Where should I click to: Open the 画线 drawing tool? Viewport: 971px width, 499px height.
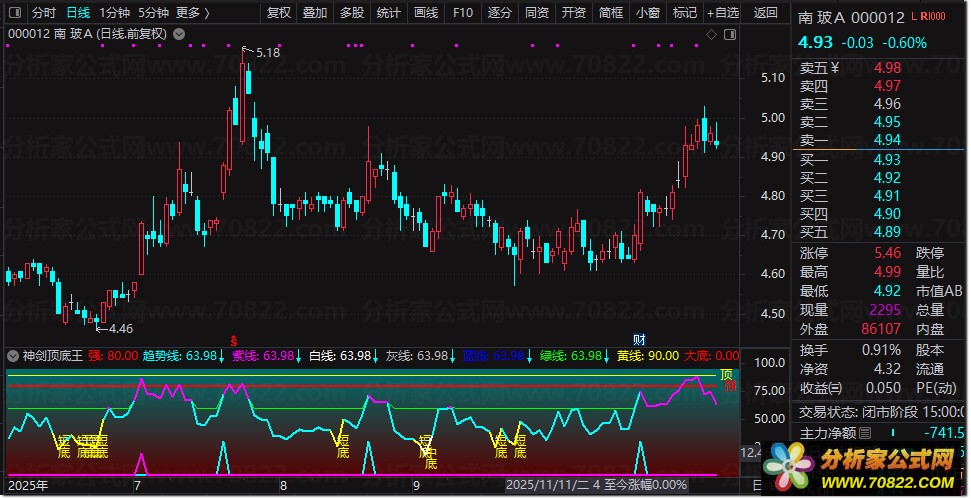point(425,12)
